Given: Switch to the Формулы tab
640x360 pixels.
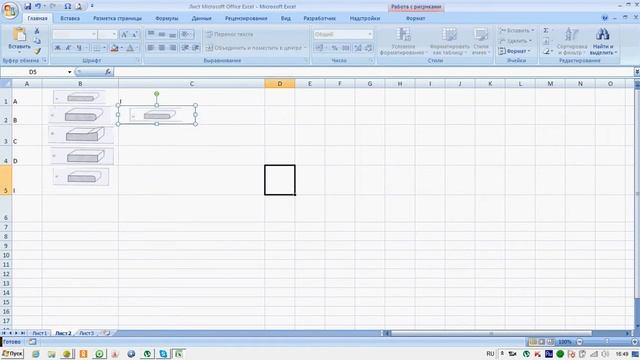Looking at the screenshot, I should (x=167, y=18).
